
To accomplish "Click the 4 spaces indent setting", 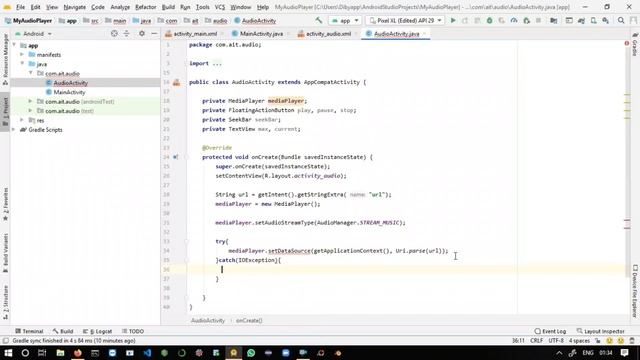I will coord(579,340).
